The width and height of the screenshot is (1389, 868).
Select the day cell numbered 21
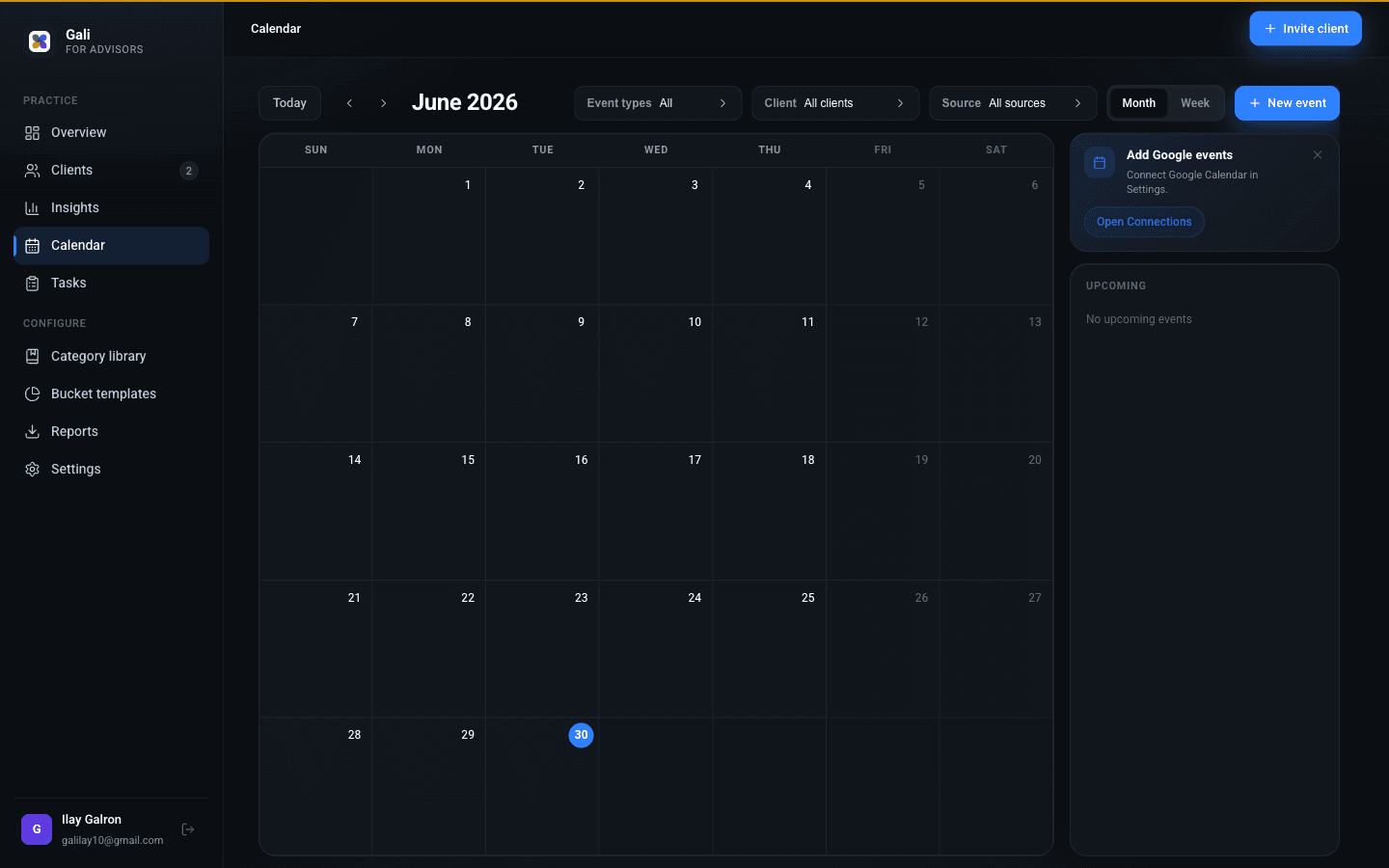(315, 649)
